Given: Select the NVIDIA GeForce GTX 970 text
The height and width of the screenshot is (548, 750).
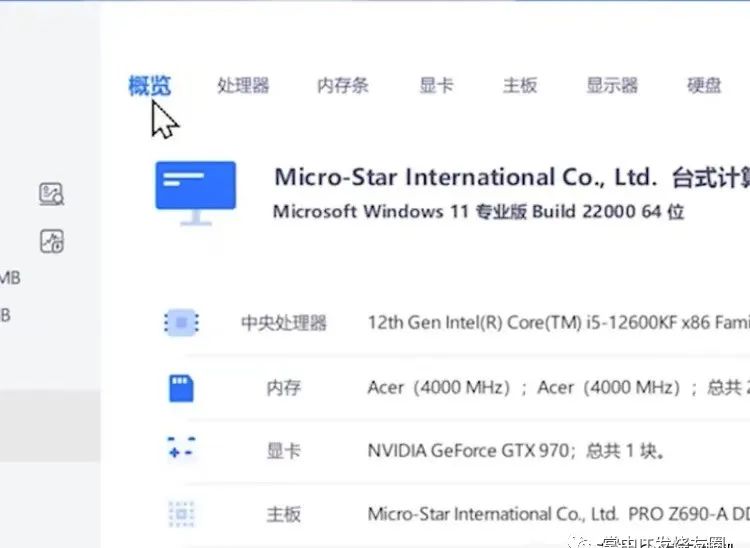Looking at the screenshot, I should point(516,451).
